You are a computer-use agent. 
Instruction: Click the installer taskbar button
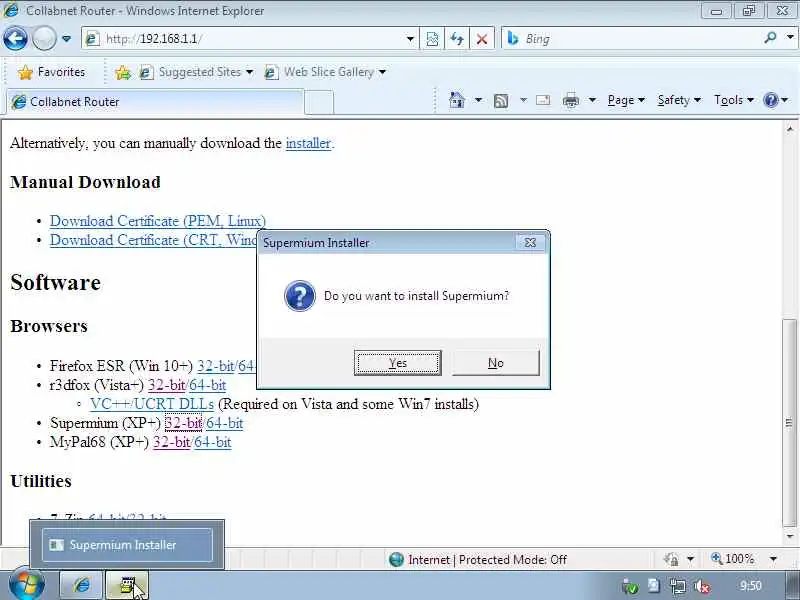(x=127, y=585)
